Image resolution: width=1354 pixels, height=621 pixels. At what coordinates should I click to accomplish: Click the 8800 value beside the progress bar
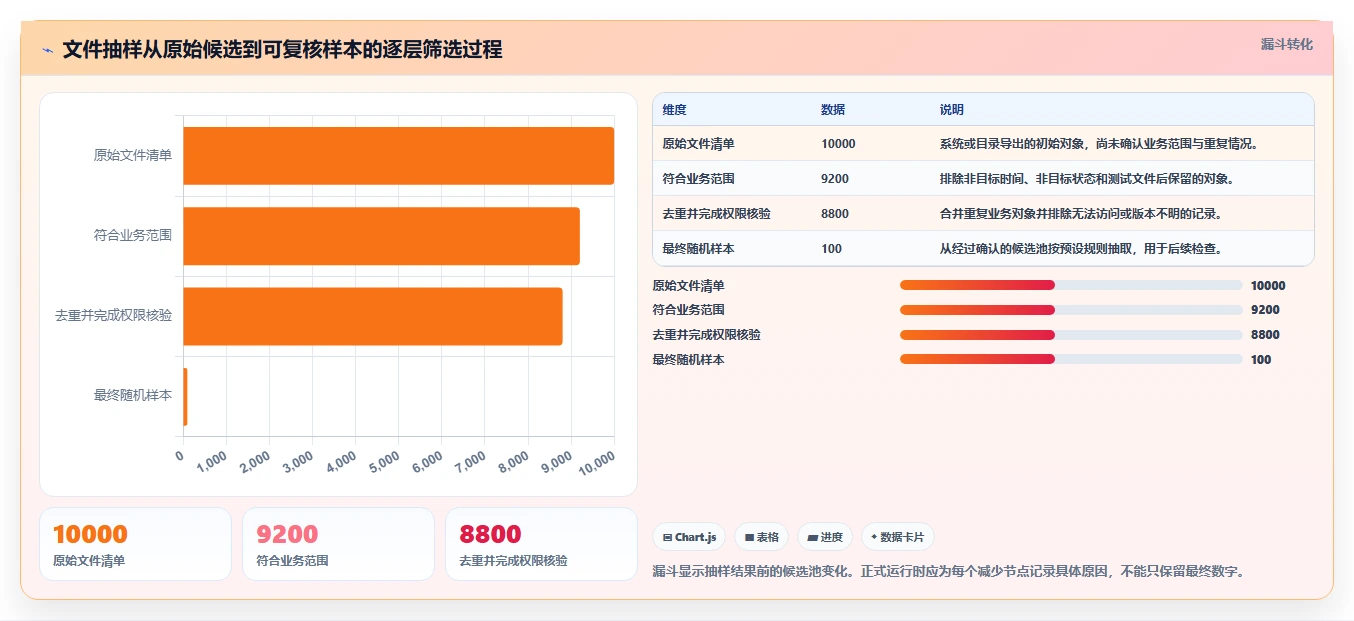[x=1265, y=335]
